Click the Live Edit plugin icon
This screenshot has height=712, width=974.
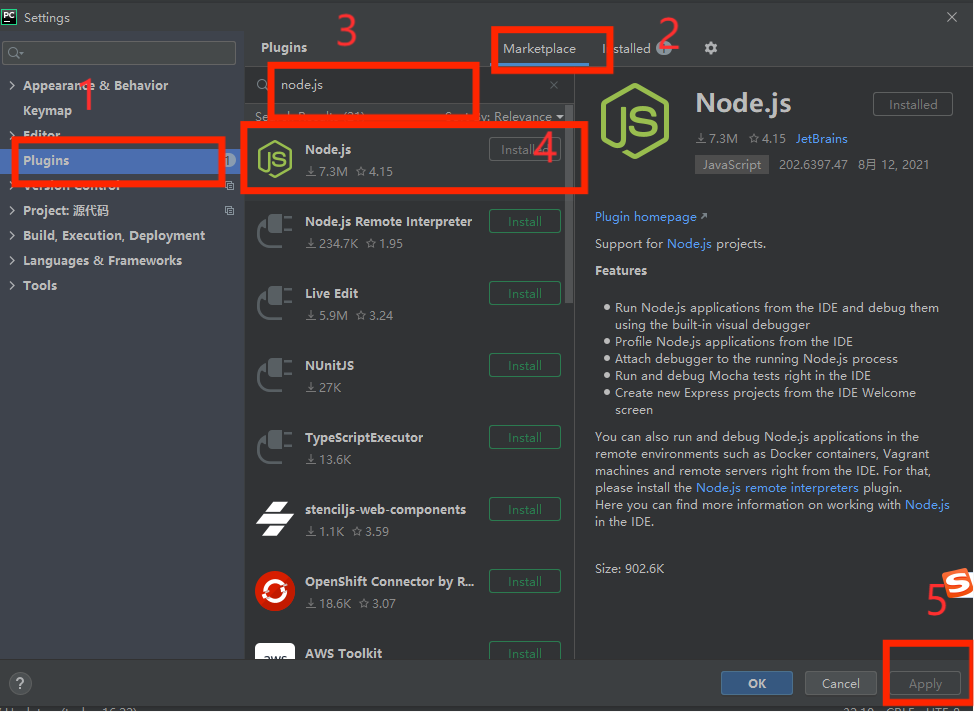(x=274, y=303)
